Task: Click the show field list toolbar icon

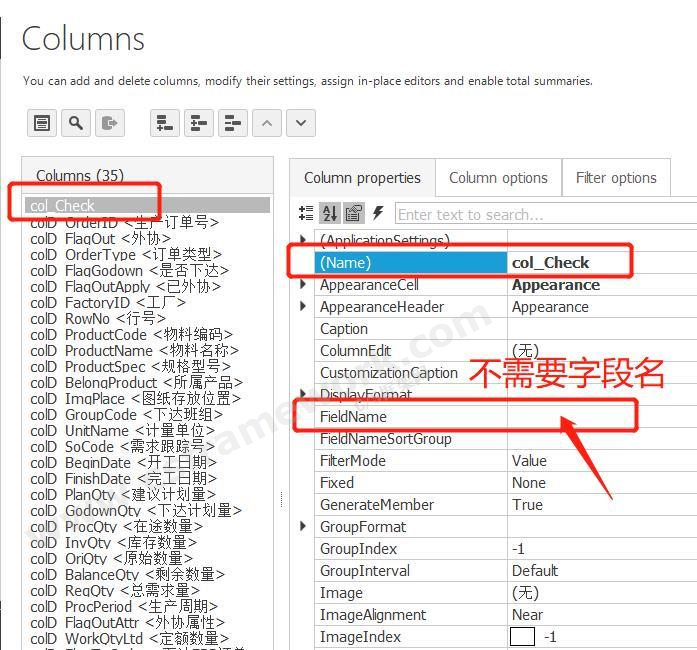Action: point(42,123)
